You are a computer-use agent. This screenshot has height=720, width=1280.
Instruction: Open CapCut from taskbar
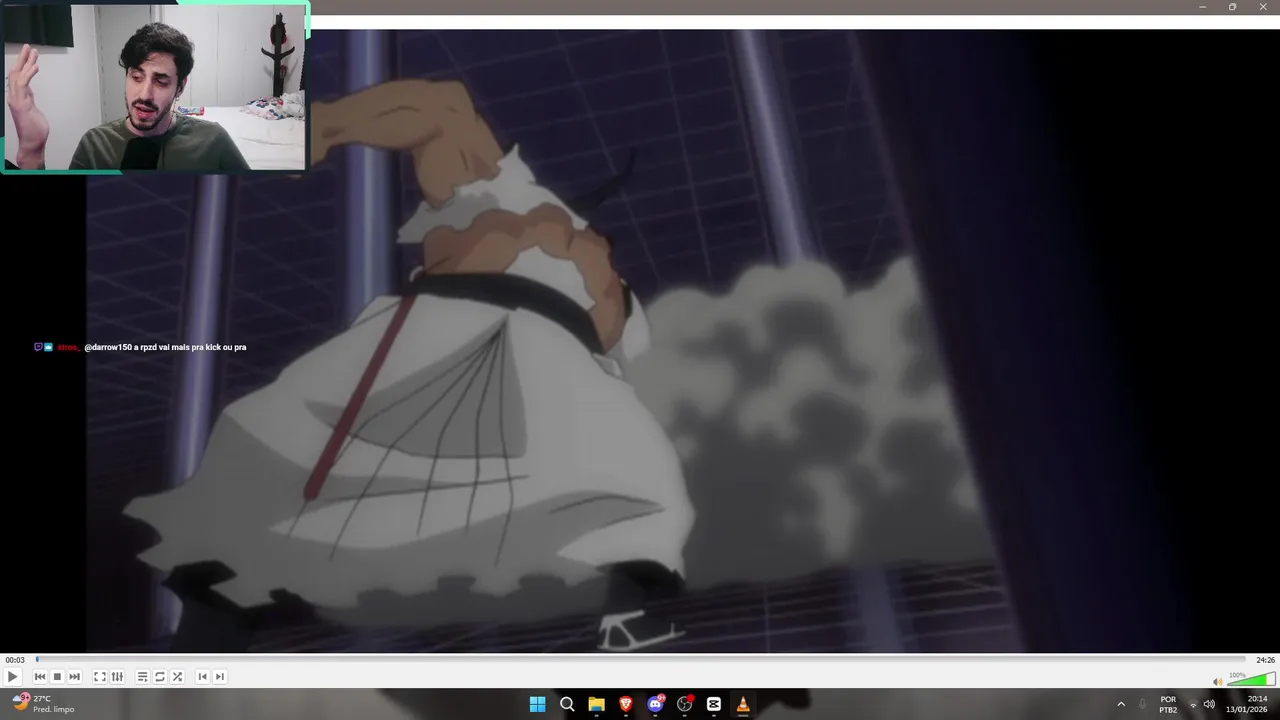pos(714,704)
